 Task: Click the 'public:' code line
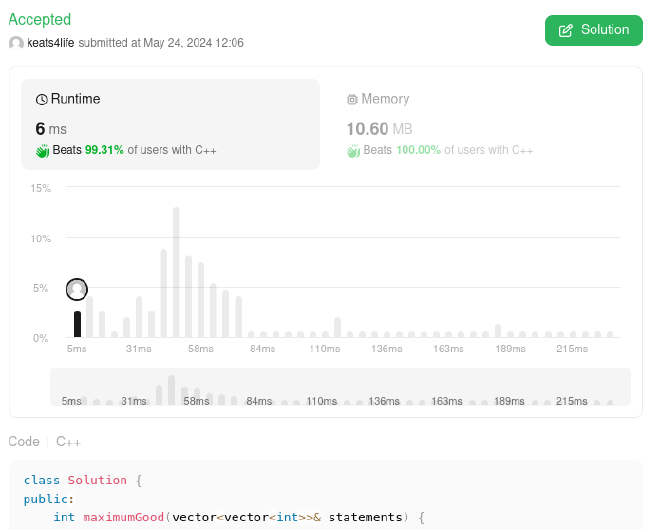[x=49, y=499]
